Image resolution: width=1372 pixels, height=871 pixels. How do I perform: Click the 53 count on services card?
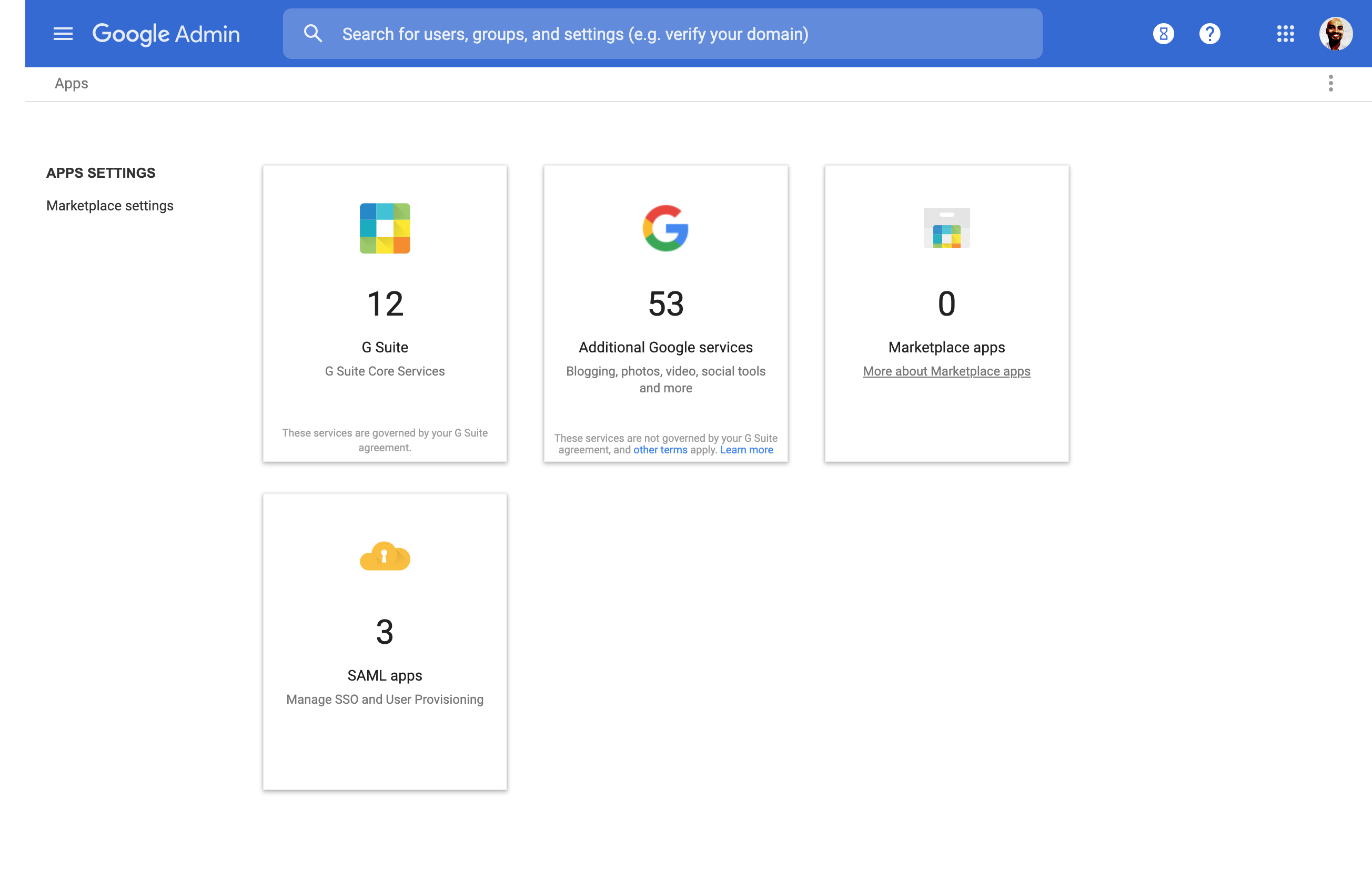pos(665,303)
